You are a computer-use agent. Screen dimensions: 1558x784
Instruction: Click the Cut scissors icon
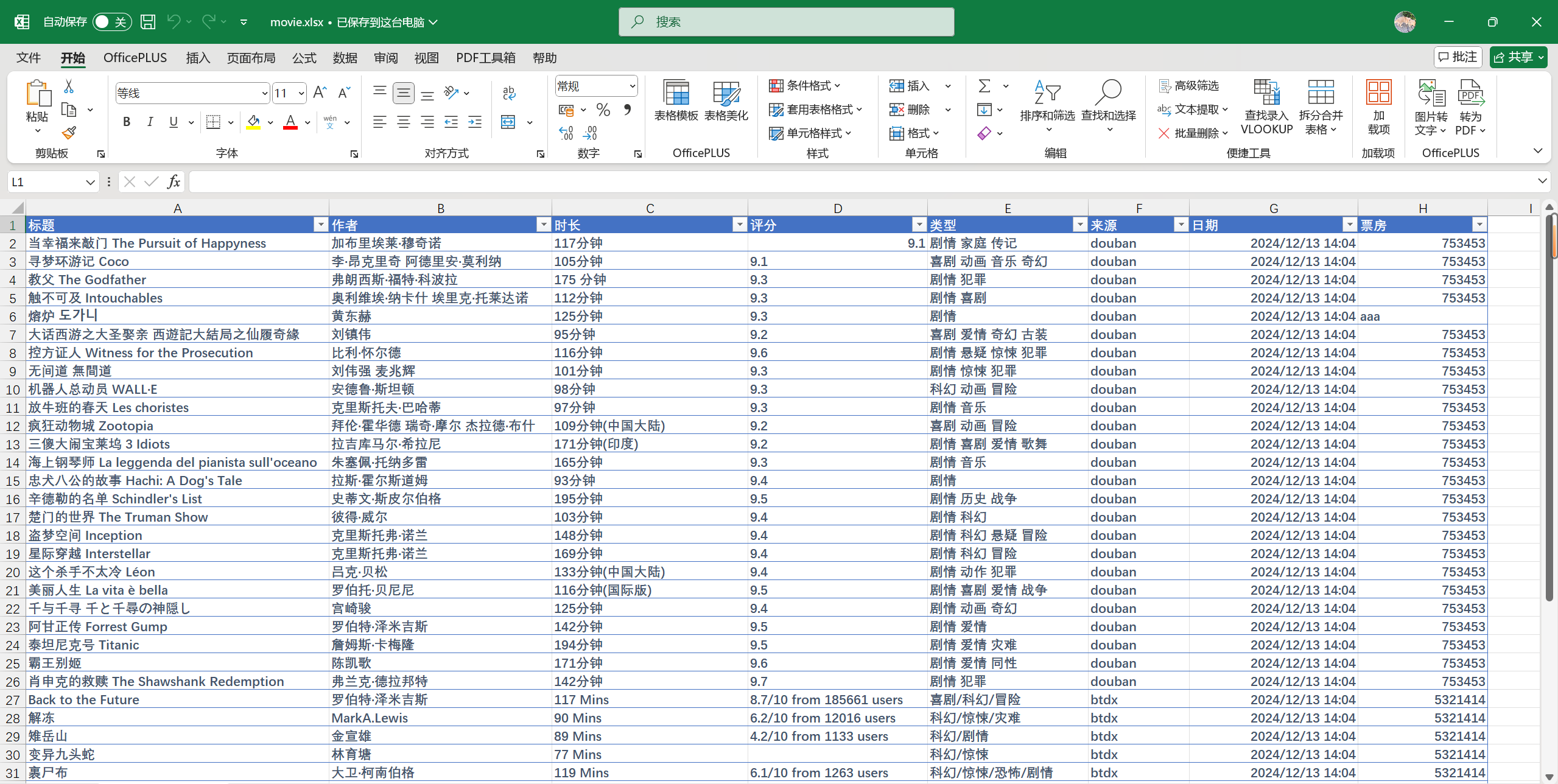click(x=69, y=86)
